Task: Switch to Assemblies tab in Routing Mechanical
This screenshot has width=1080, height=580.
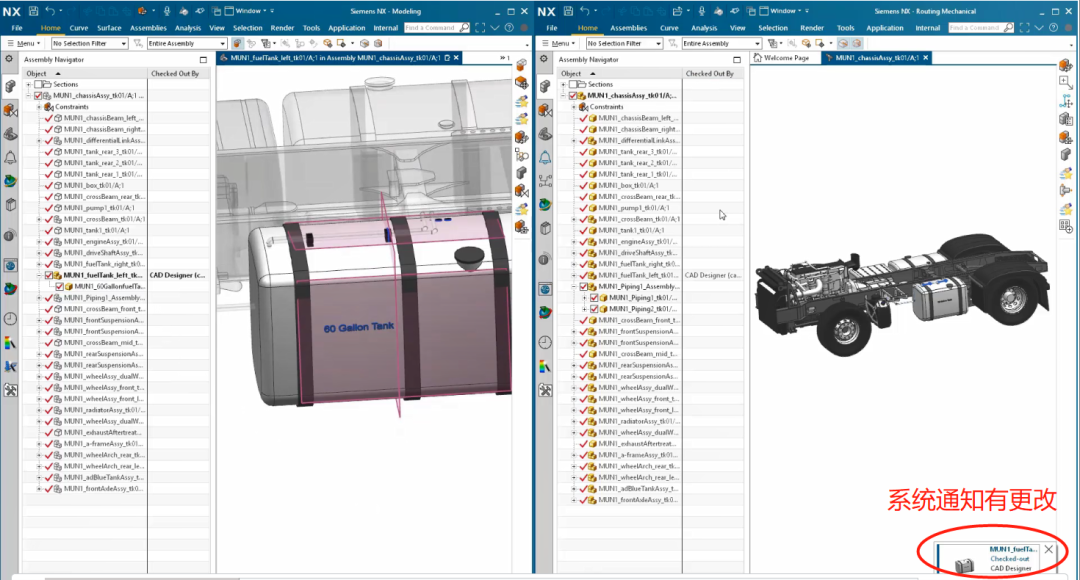Action: click(x=628, y=28)
